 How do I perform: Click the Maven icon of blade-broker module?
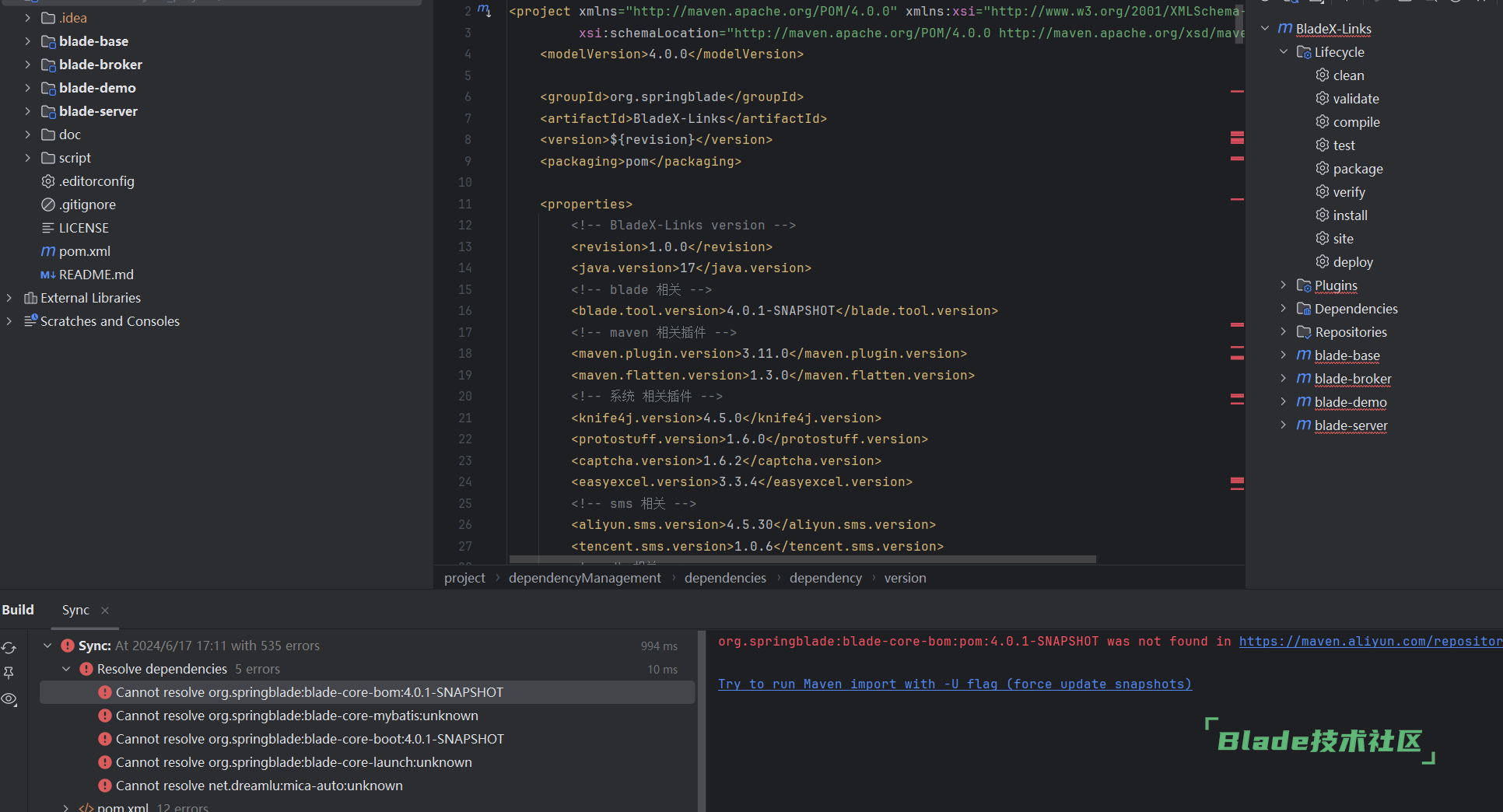click(x=1304, y=379)
